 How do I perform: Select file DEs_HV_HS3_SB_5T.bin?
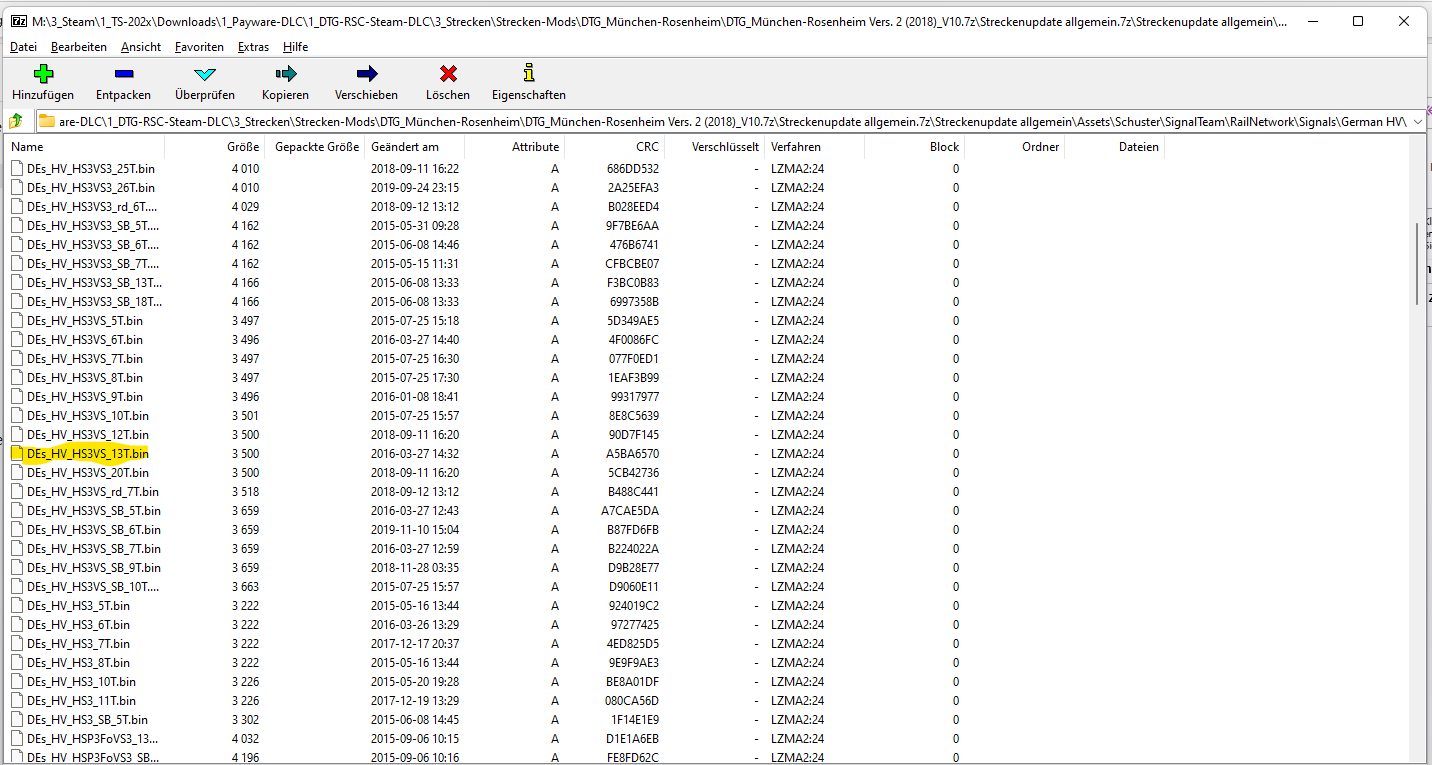coord(87,720)
